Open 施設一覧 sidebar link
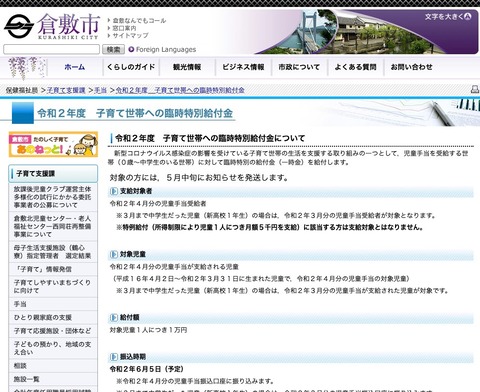Image resolution: width=480 pixels, height=392 pixels. click(53, 379)
